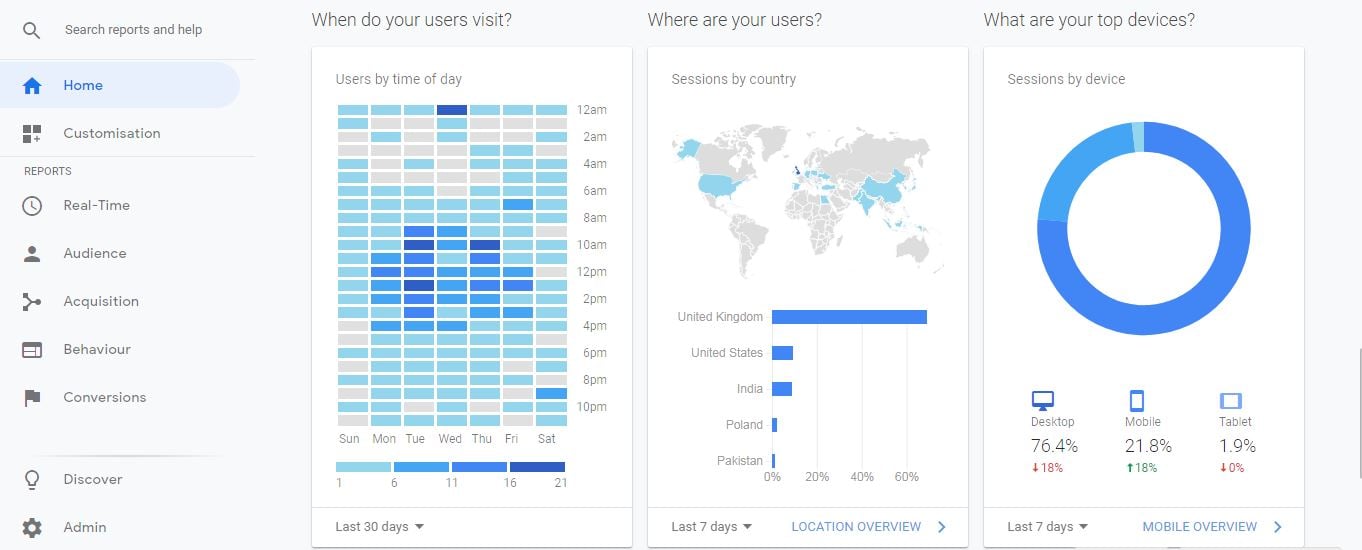Click the Behaviour window icon
1362x550 pixels.
click(x=32, y=350)
